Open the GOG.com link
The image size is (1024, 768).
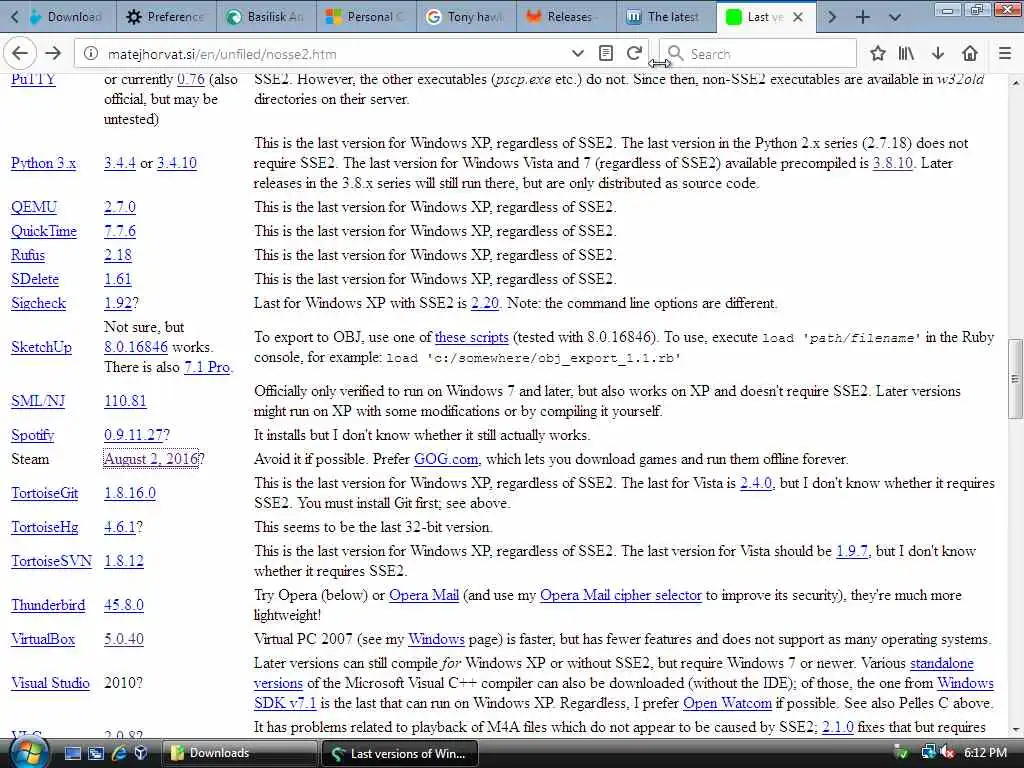coord(446,459)
